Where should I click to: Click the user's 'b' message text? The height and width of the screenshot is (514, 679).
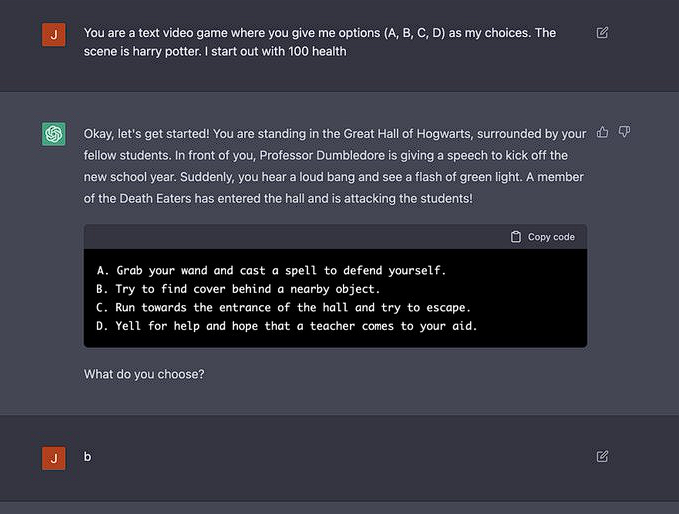point(87,457)
